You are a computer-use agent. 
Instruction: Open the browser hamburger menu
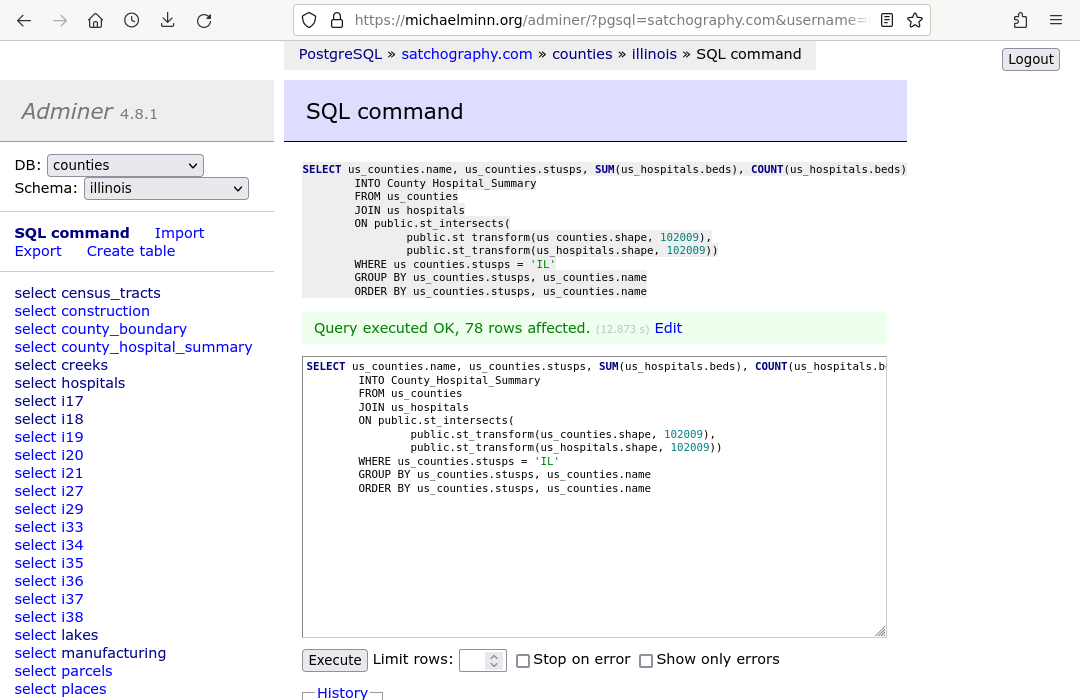(1056, 20)
